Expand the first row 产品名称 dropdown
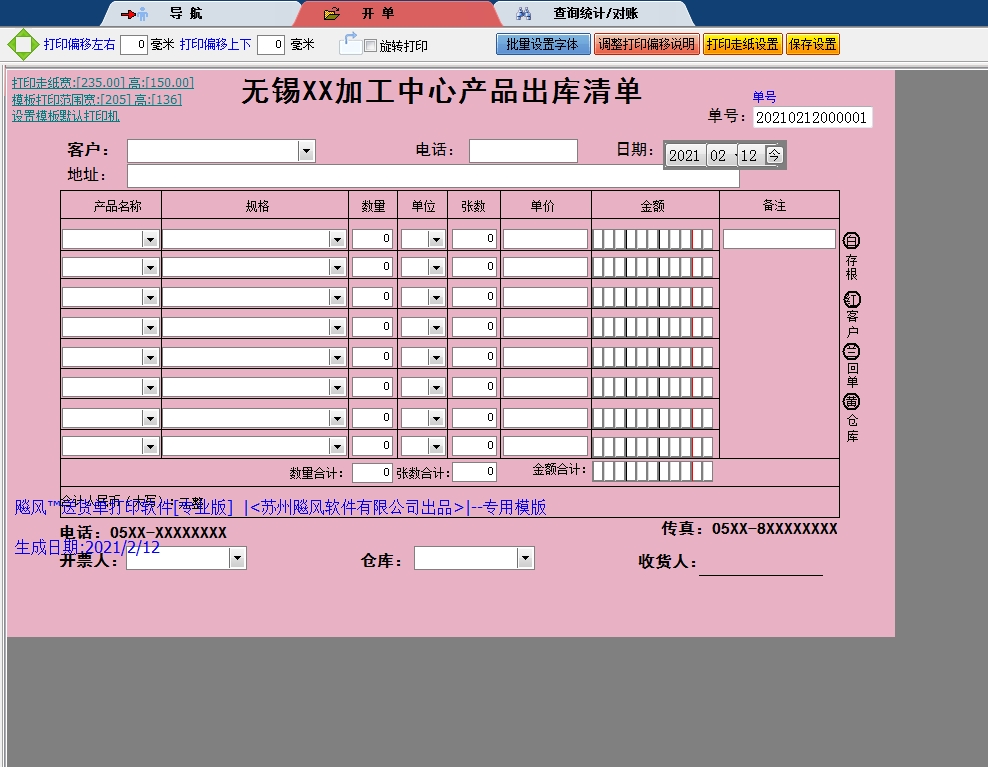 (150, 240)
